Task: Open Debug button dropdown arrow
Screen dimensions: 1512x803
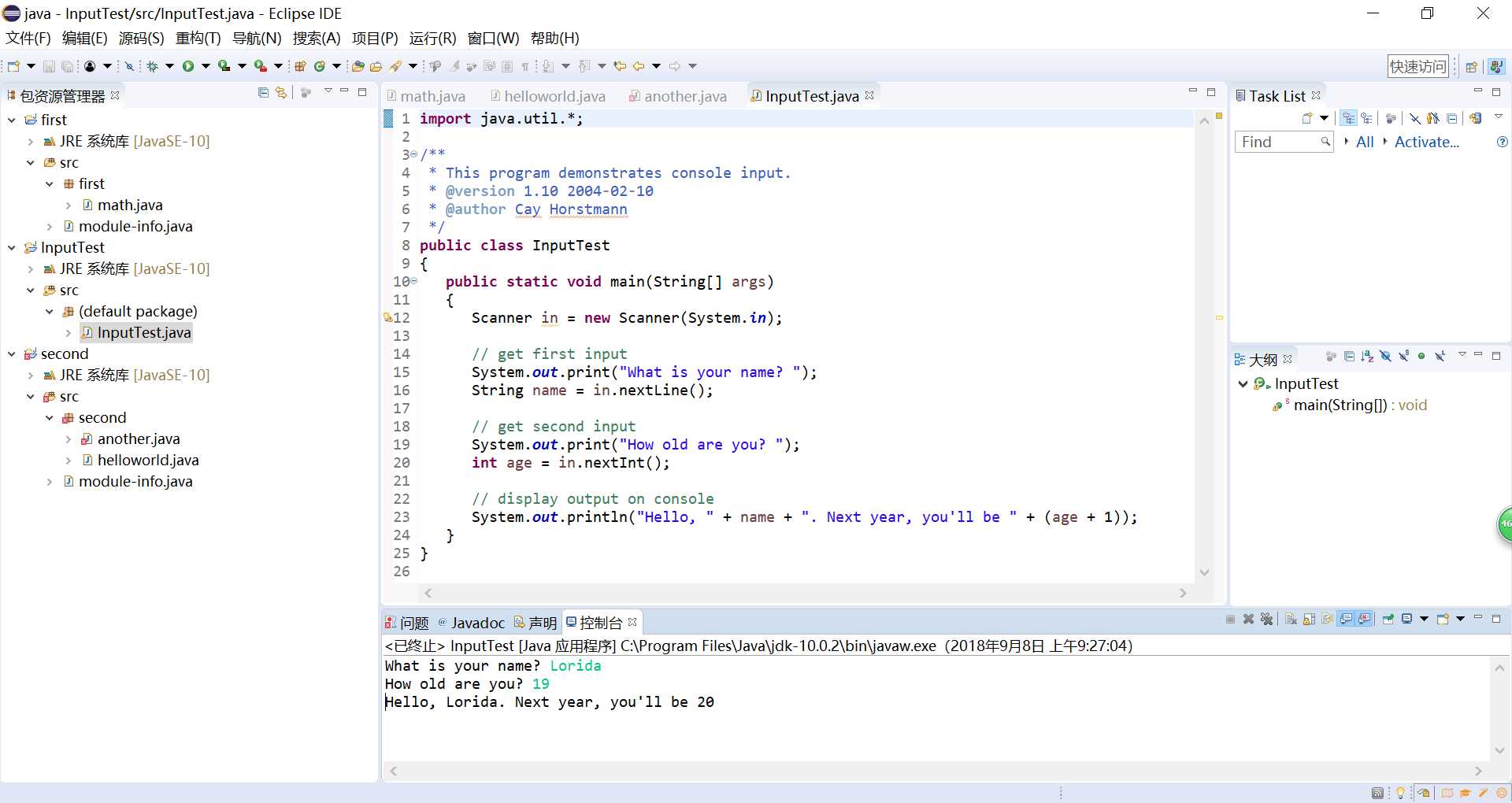Action: [169, 67]
